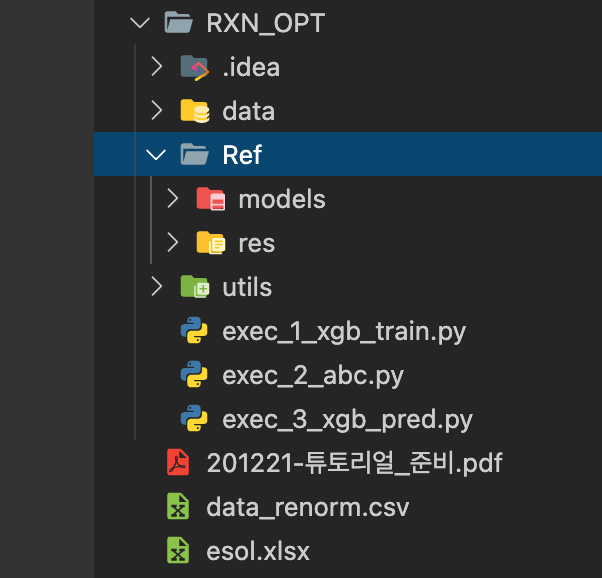Click Python icon of exec_2_abc.py

(194, 374)
